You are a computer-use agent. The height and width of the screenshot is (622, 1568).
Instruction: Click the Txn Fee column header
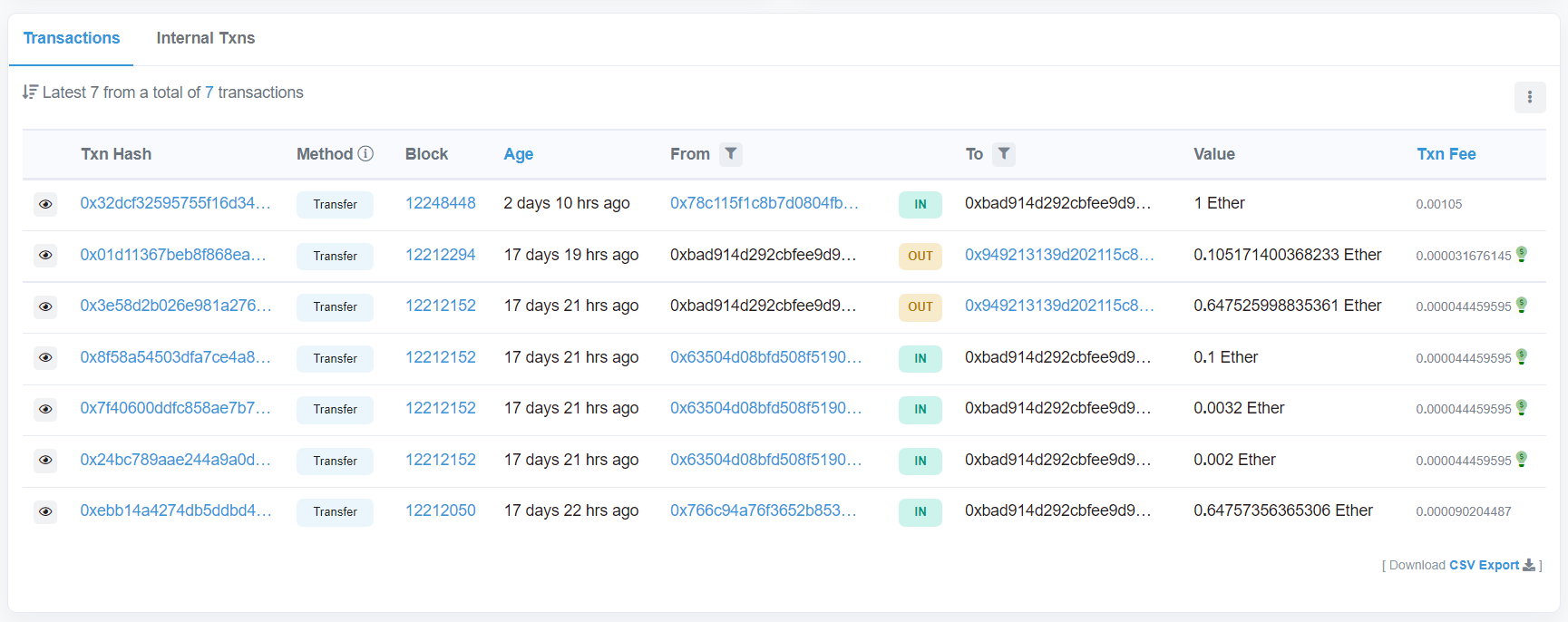pos(1446,154)
